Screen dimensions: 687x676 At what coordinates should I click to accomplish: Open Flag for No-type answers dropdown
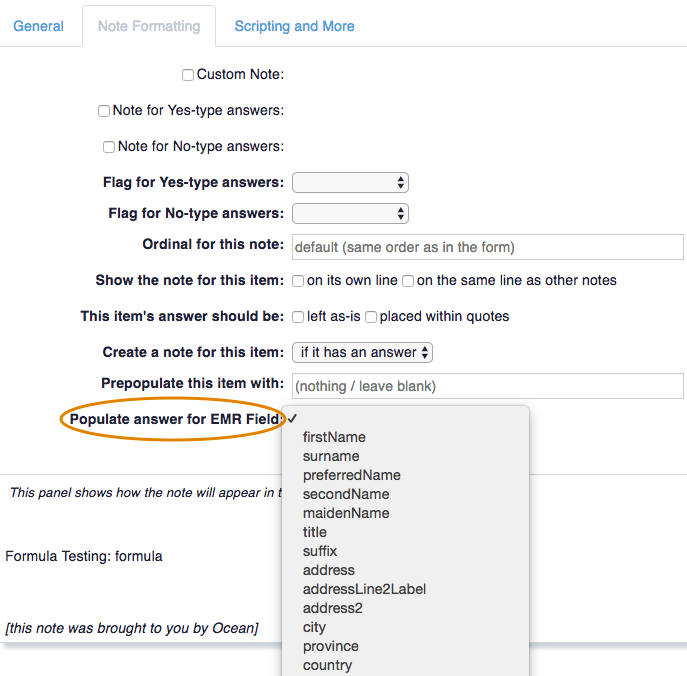point(350,214)
